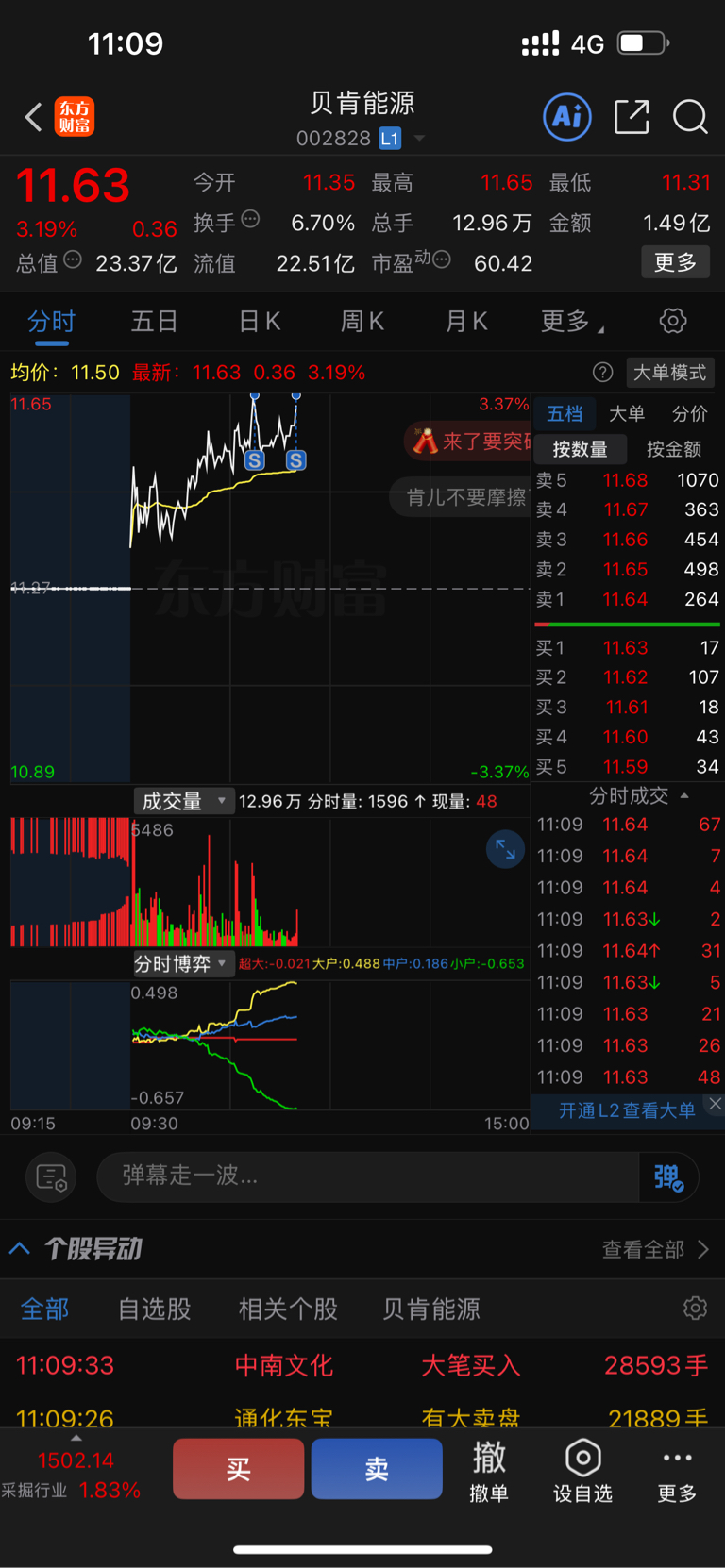Send barrage with the 弹 icon

pos(668,1177)
